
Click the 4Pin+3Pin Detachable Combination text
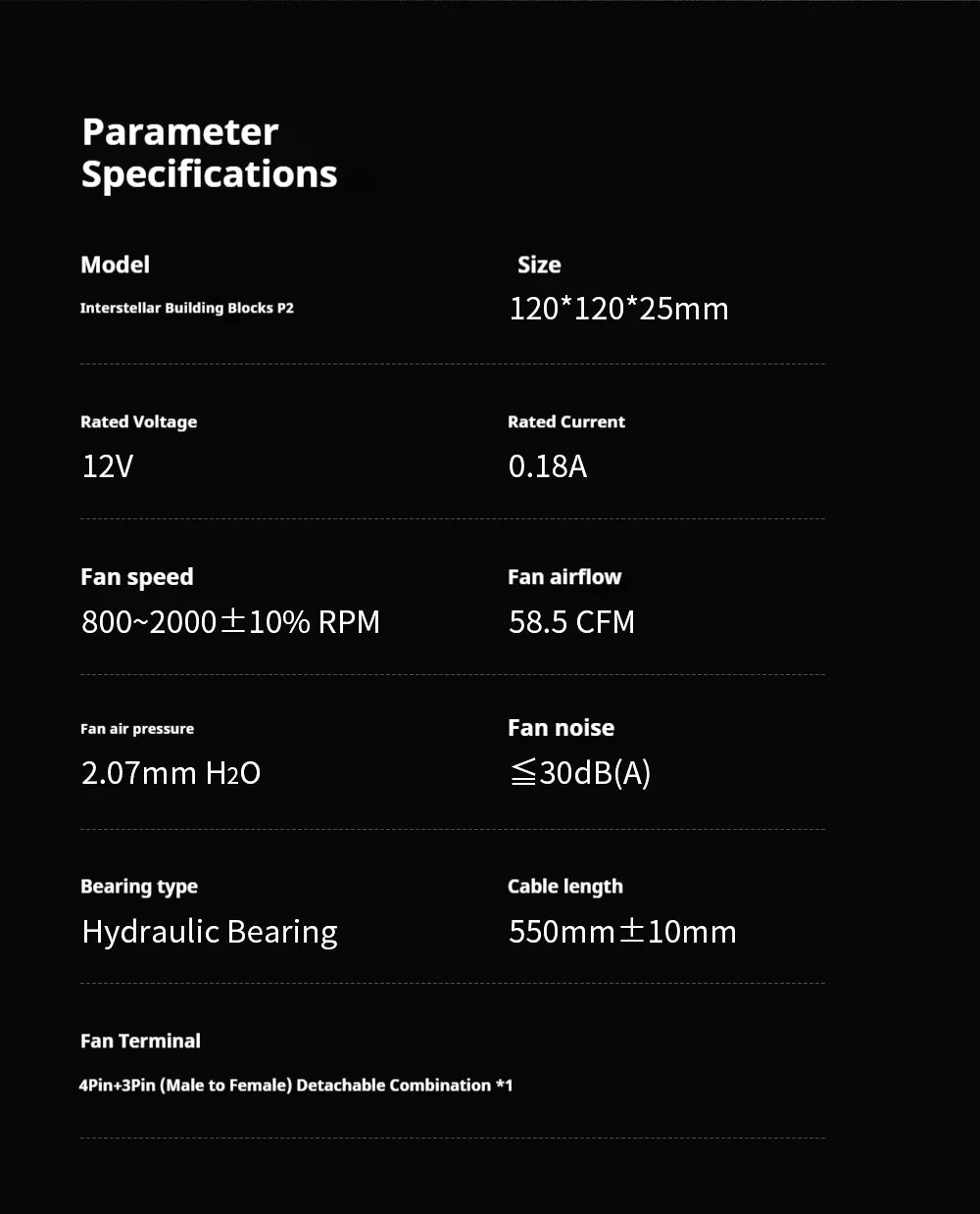[295, 1086]
